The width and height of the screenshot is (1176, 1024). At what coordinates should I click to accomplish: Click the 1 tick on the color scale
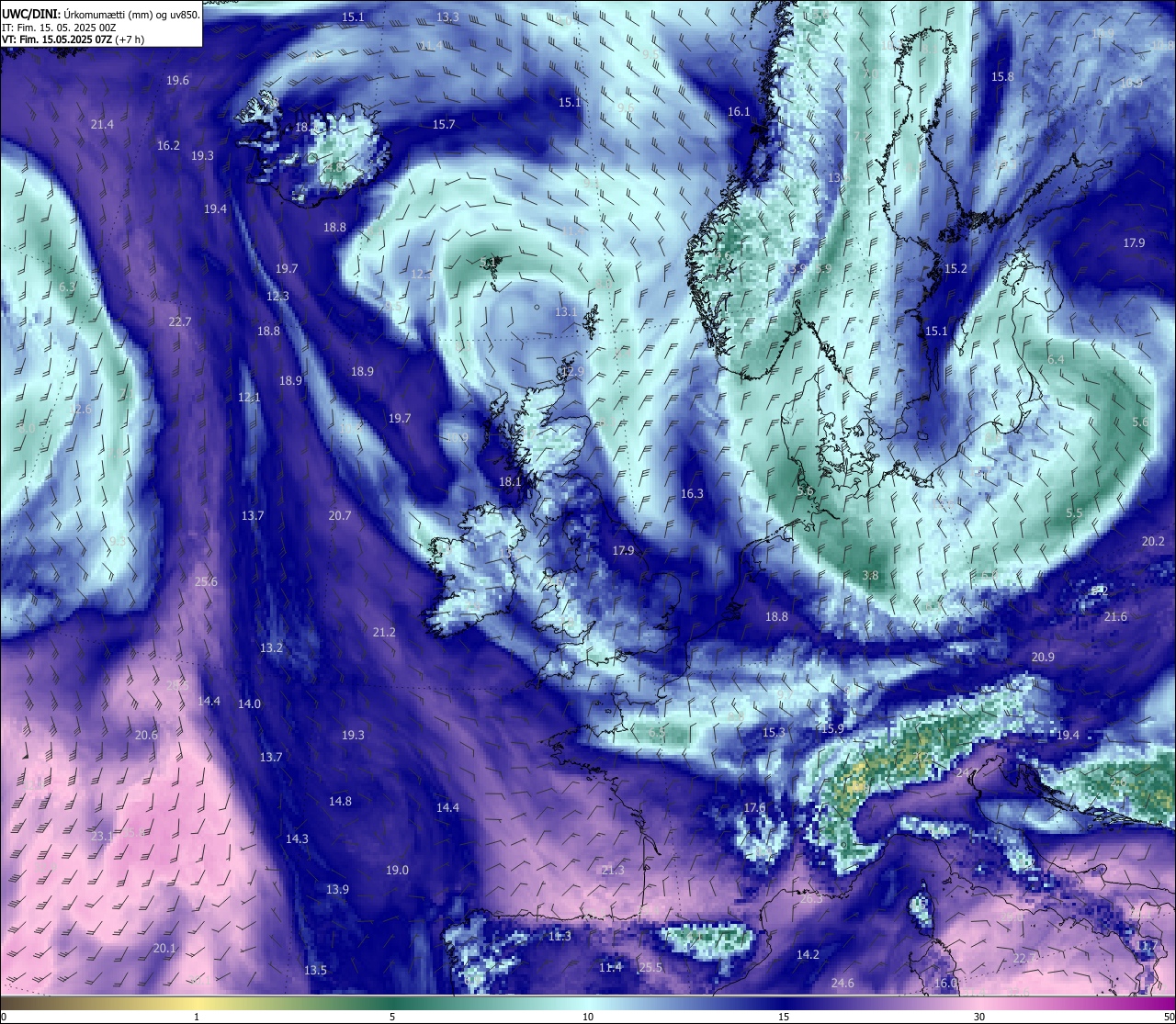coord(197,1017)
